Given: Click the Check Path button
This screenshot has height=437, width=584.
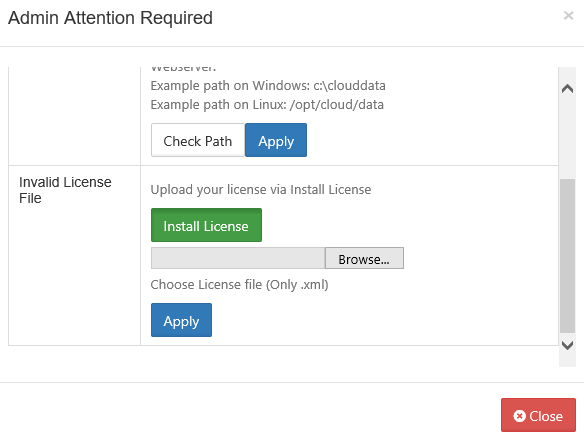Looking at the screenshot, I should tap(198, 140).
